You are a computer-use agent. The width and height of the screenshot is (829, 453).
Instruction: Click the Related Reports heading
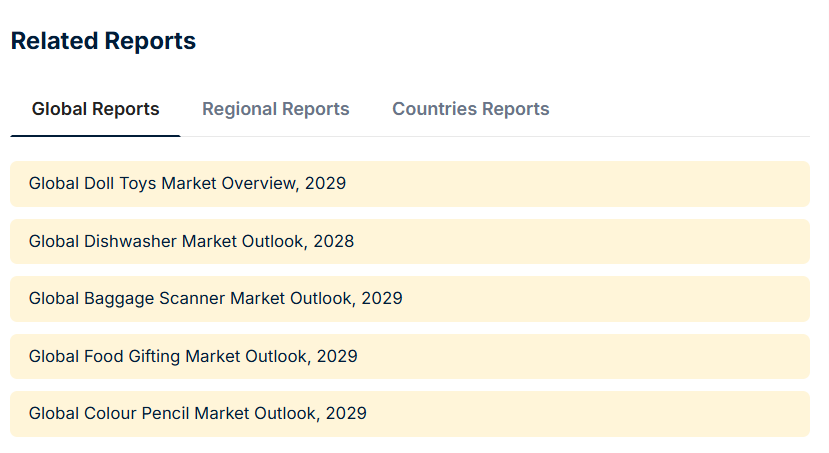pos(103,41)
